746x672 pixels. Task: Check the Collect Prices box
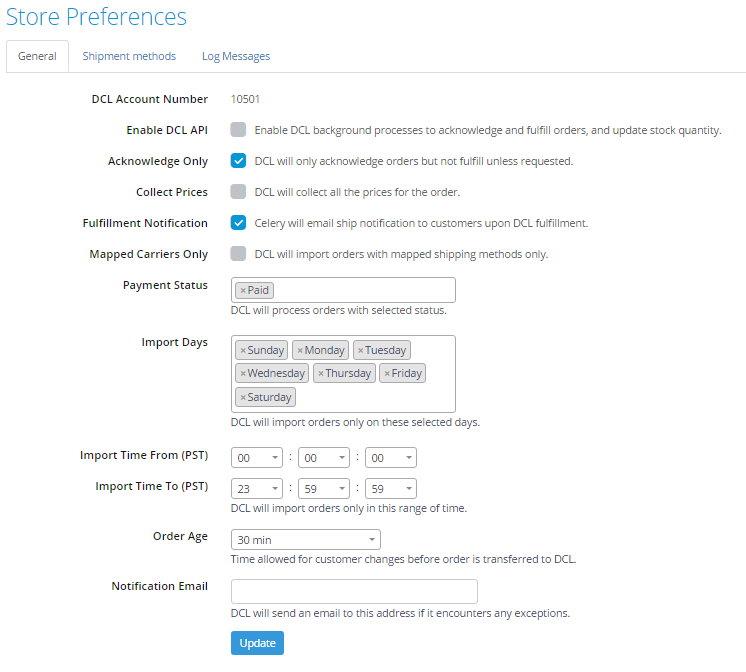point(238,191)
